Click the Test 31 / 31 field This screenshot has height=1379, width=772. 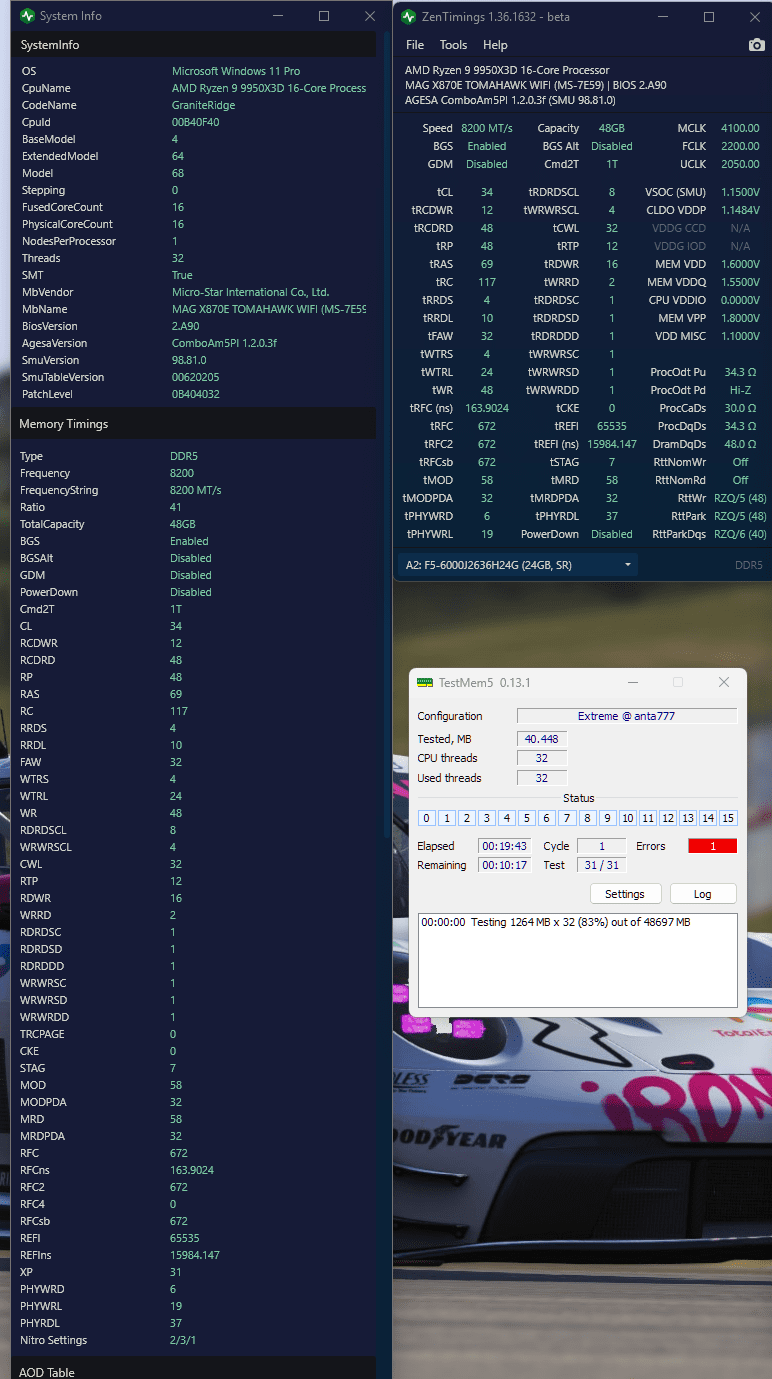point(601,865)
